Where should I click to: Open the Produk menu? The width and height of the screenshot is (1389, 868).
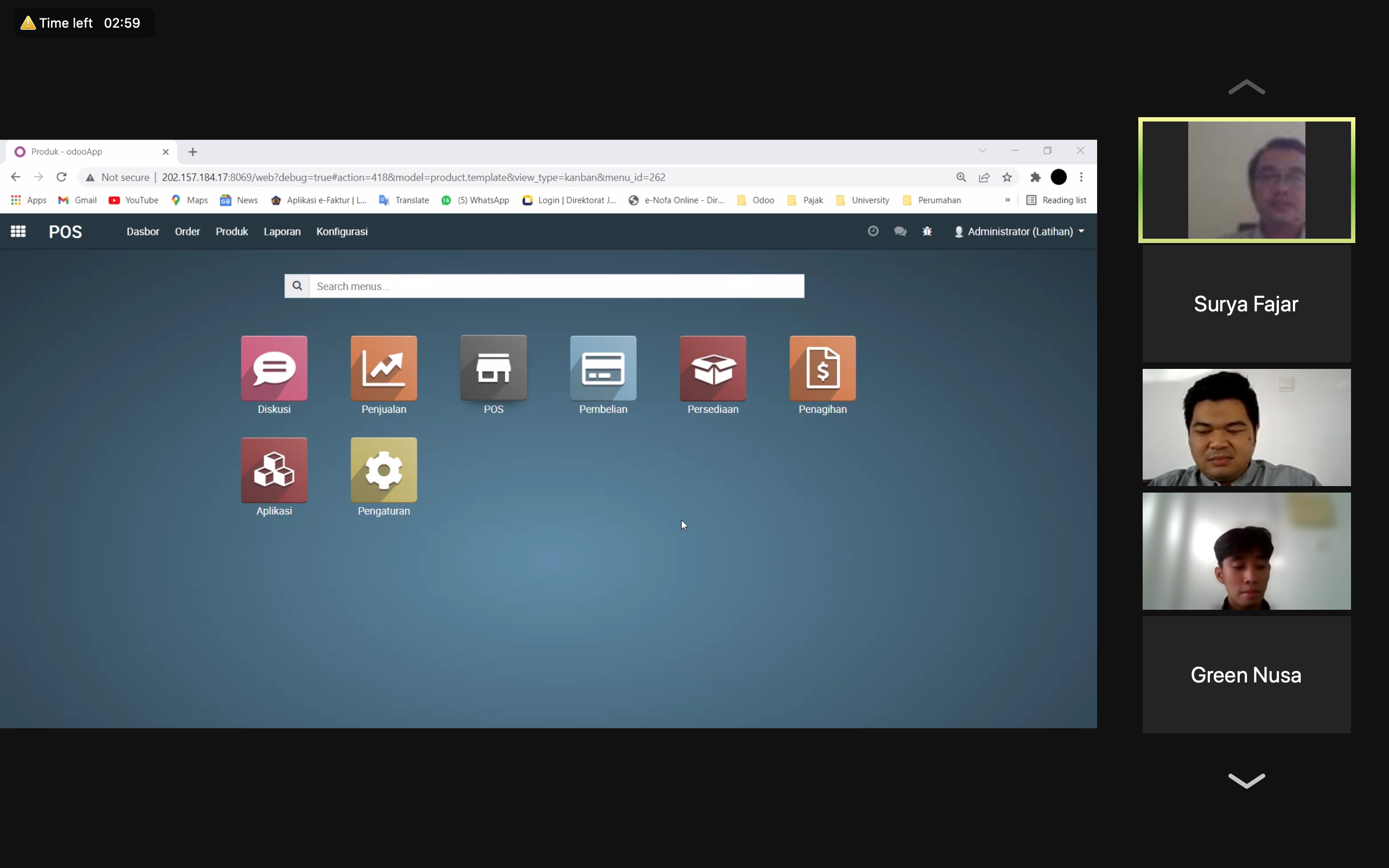pyautogui.click(x=231, y=231)
